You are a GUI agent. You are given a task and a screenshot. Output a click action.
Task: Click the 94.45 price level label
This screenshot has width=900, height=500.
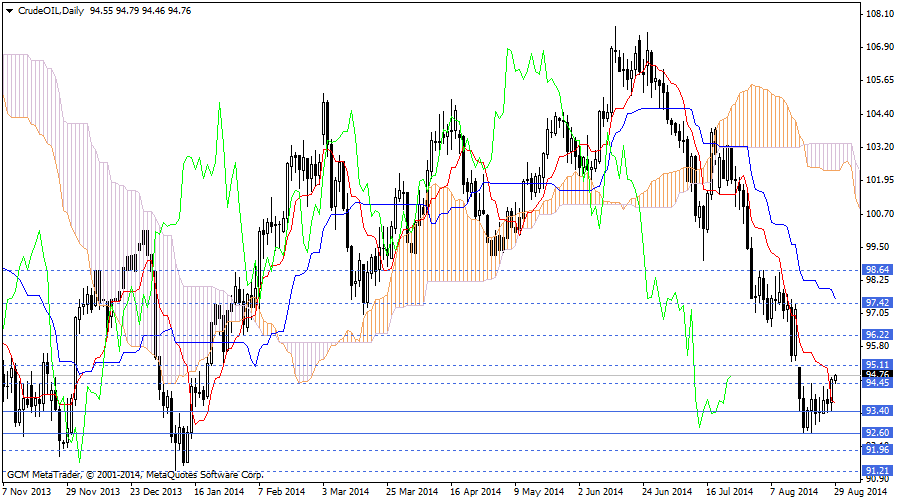(877, 383)
